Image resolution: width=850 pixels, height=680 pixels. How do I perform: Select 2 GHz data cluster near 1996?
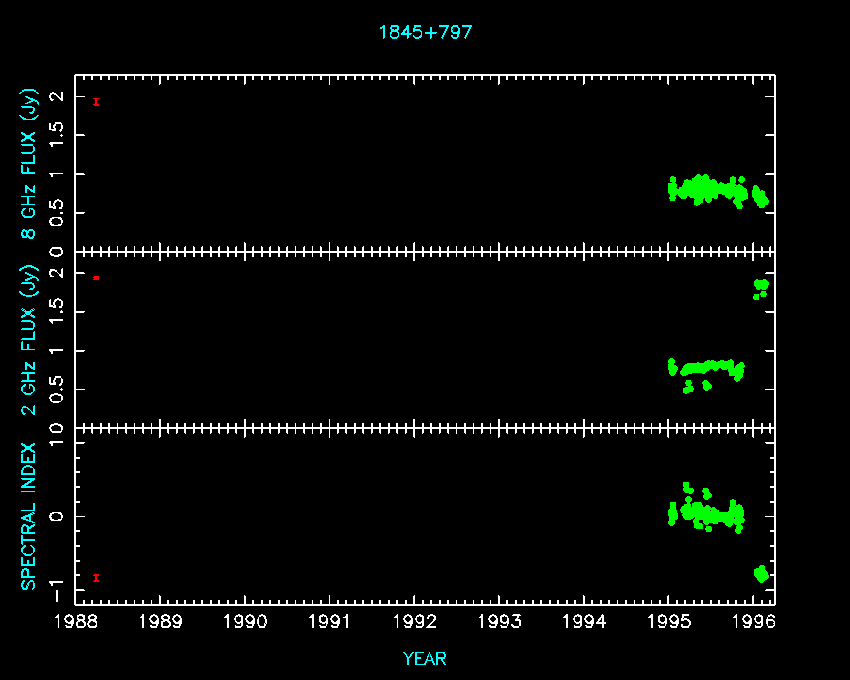click(x=761, y=288)
